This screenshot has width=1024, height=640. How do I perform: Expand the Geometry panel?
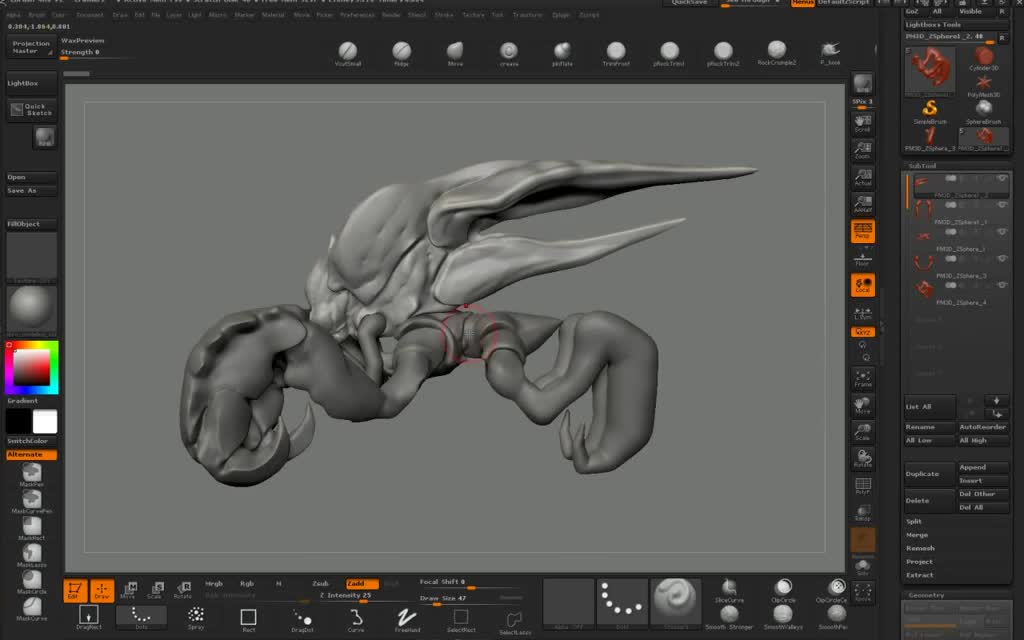pyautogui.click(x=926, y=595)
